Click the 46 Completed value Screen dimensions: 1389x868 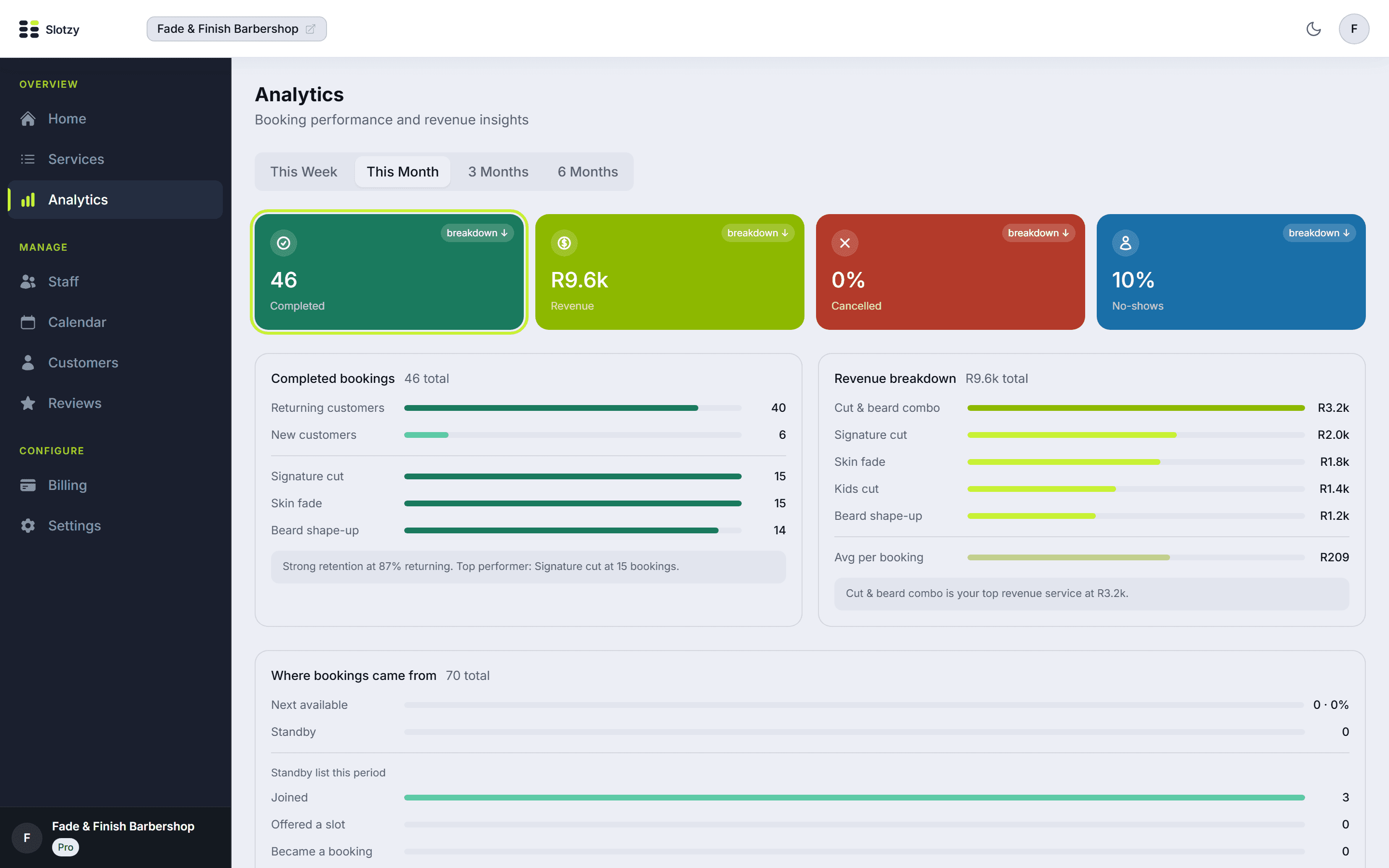click(284, 280)
